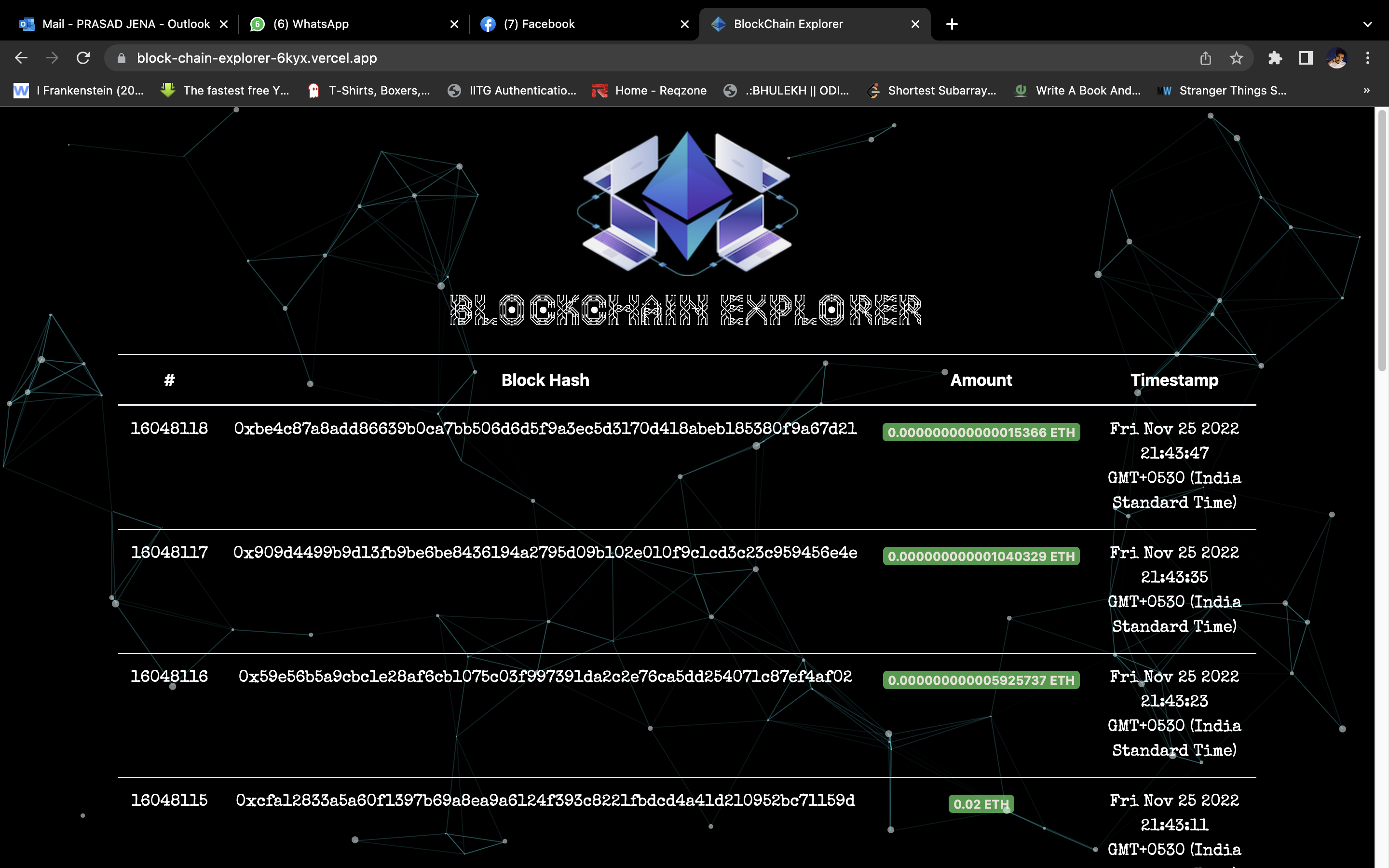Open the IITG Authentication bookmark

point(512,91)
